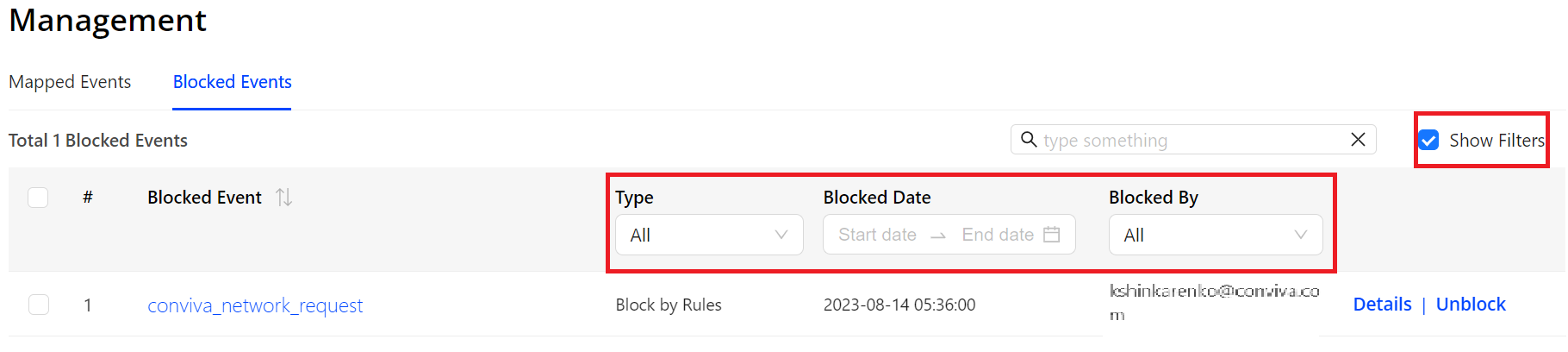Click the End date field
Image resolution: width=1568 pixels, height=352 pixels.
(x=997, y=235)
